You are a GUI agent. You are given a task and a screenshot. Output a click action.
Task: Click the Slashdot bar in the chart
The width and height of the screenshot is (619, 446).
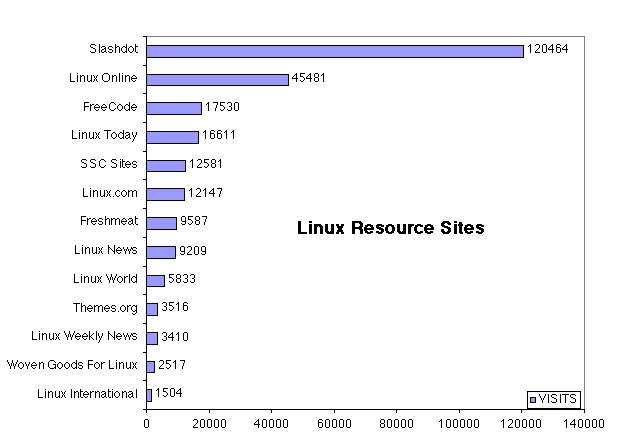[335, 50]
